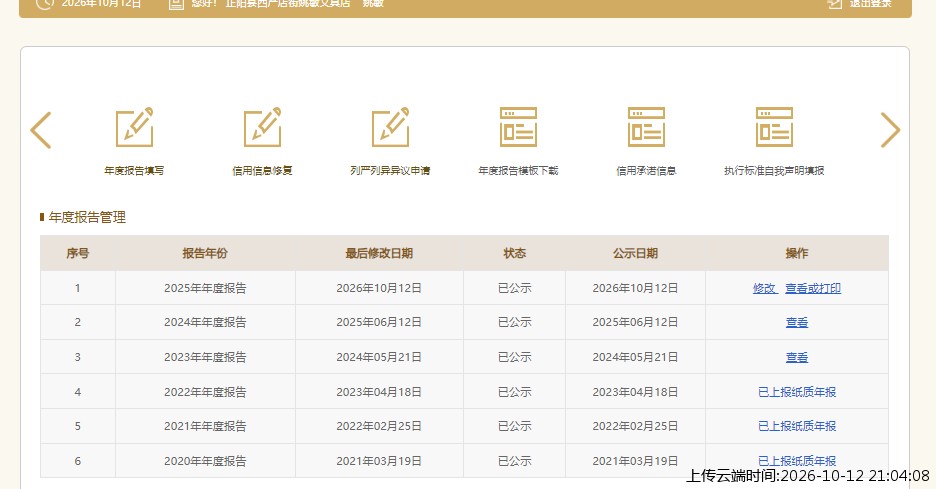Click the left carousel arrow
Image resolution: width=936 pixels, height=489 pixels.
pyautogui.click(x=41, y=130)
